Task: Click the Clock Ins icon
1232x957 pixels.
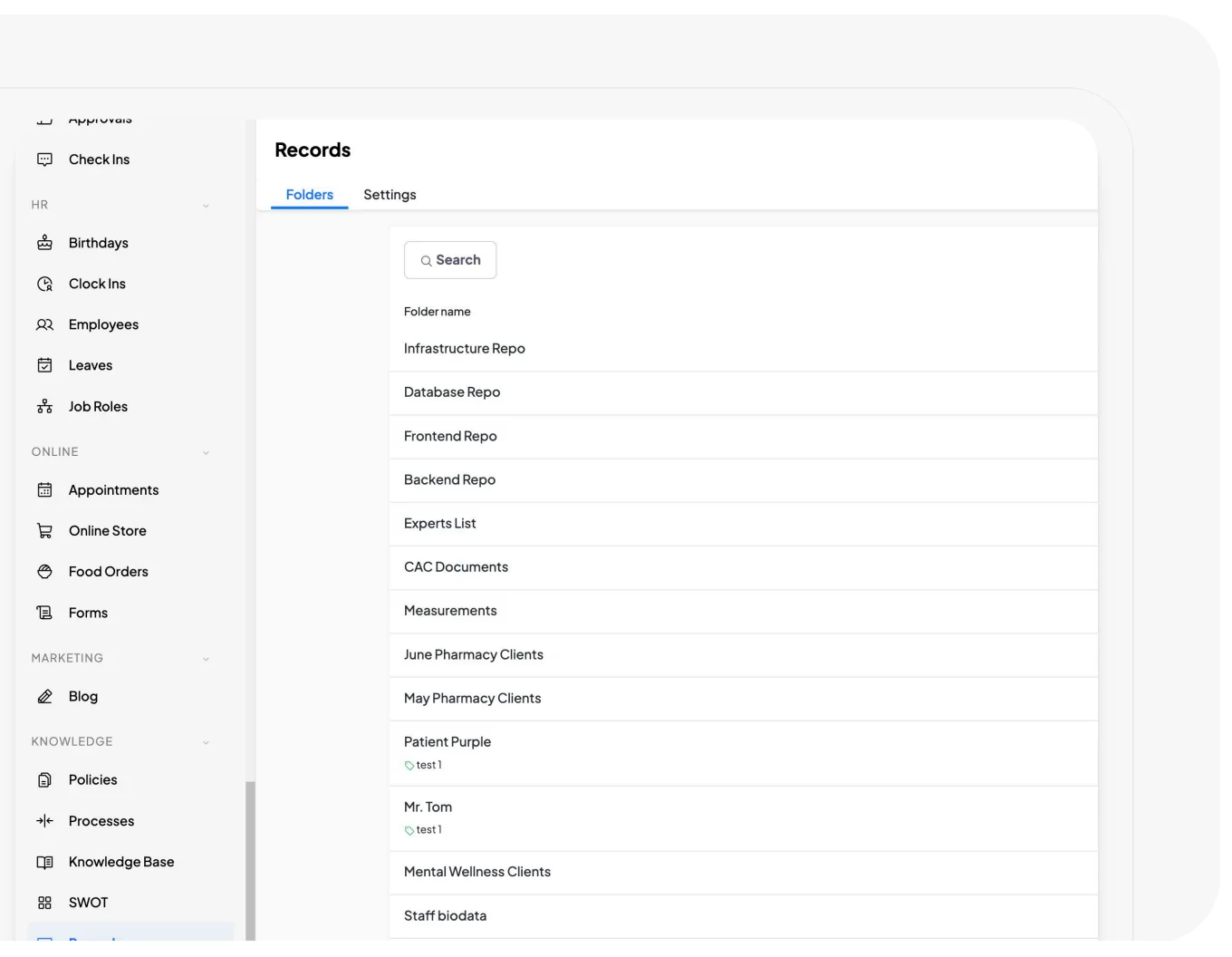Action: 44,284
